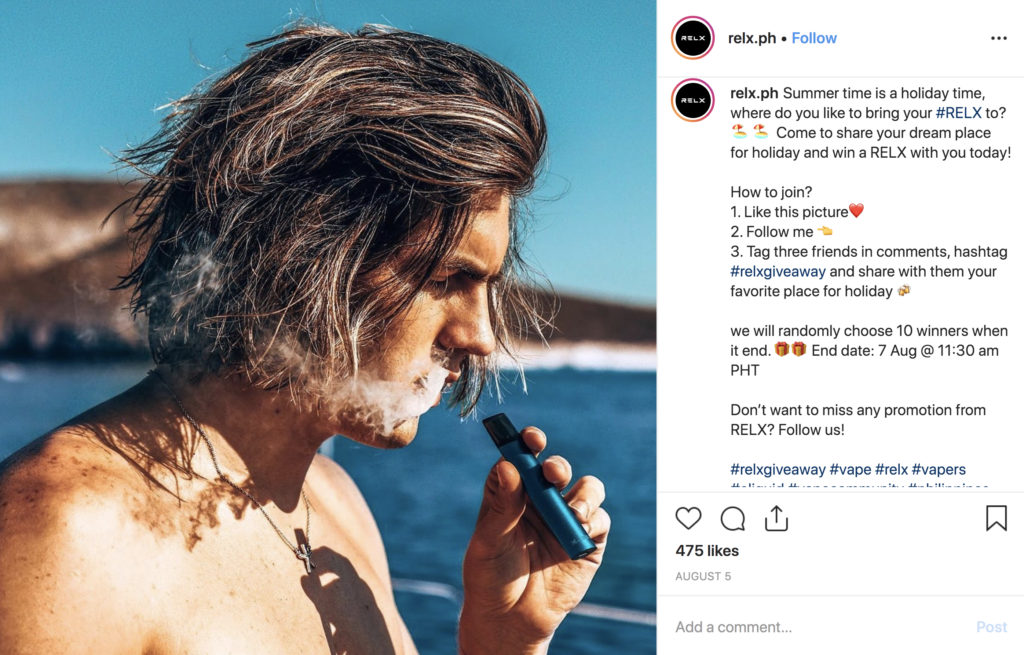Image resolution: width=1024 pixels, height=655 pixels.
Task: Save the post with the bookmark icon
Action: pyautogui.click(x=996, y=518)
